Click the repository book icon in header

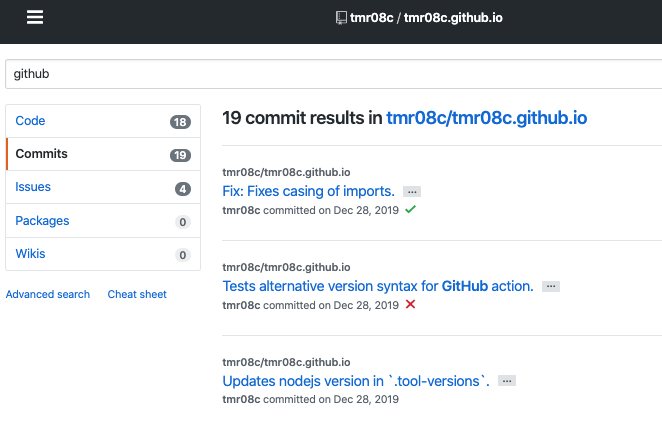point(341,18)
